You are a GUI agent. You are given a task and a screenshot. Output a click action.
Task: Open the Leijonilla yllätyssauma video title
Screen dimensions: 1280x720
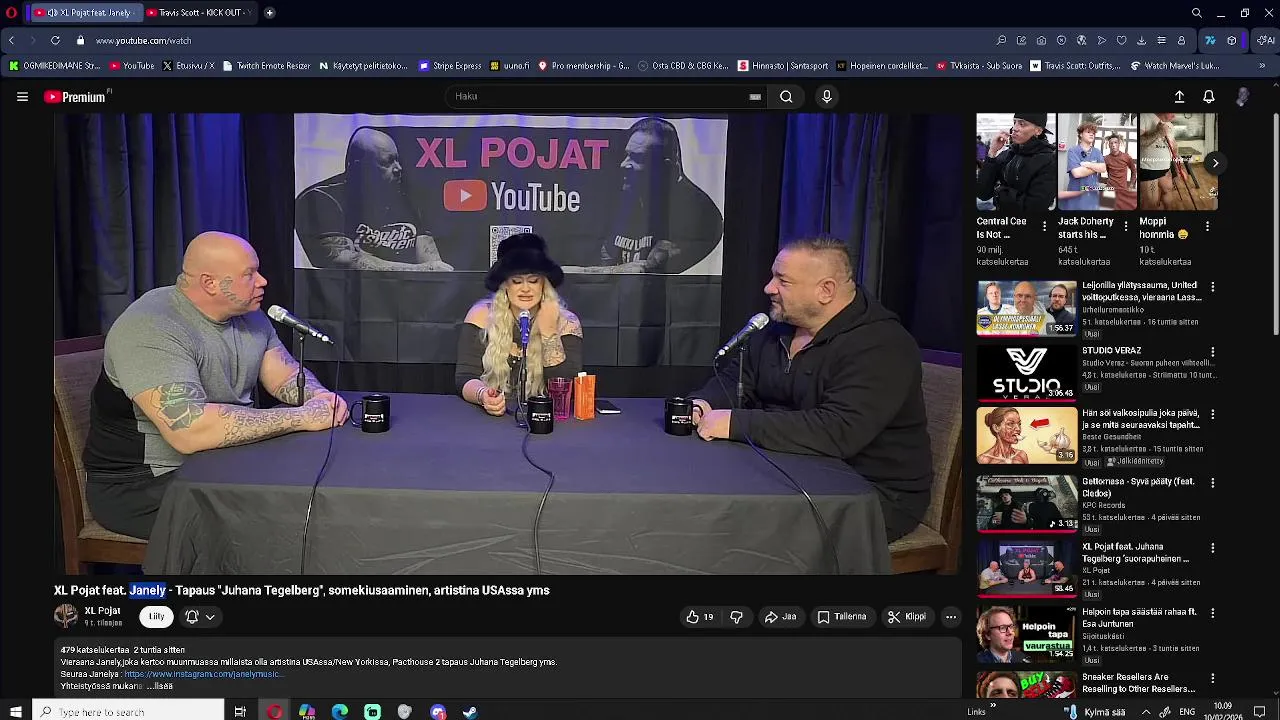click(1140, 291)
